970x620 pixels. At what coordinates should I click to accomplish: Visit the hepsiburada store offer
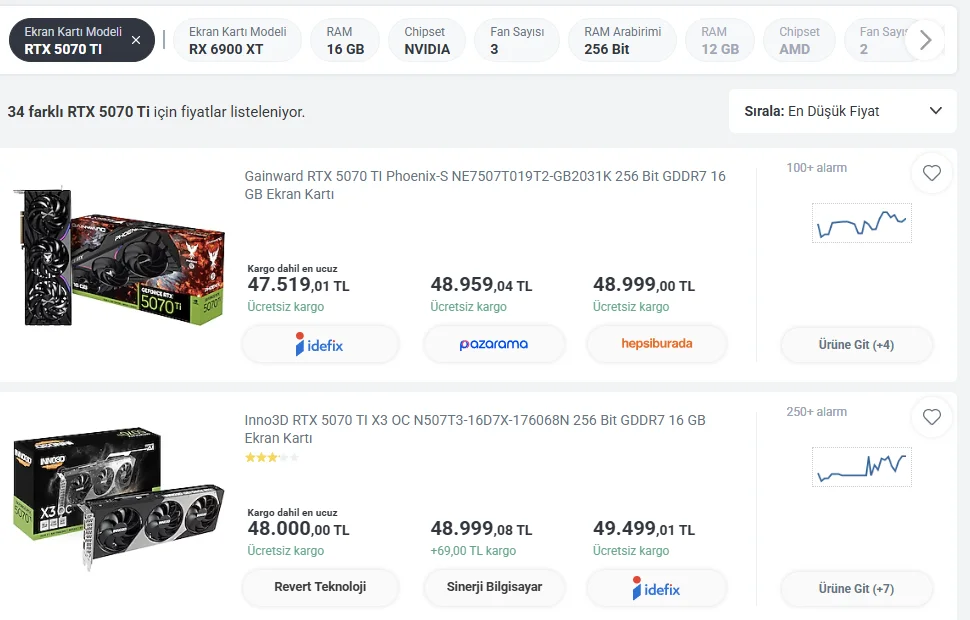[x=657, y=344]
